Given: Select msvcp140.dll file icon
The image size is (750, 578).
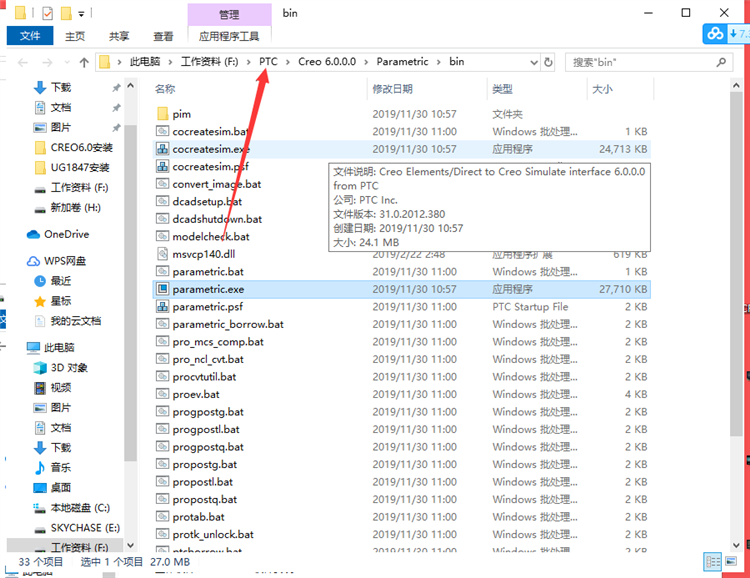Looking at the screenshot, I should (163, 254).
